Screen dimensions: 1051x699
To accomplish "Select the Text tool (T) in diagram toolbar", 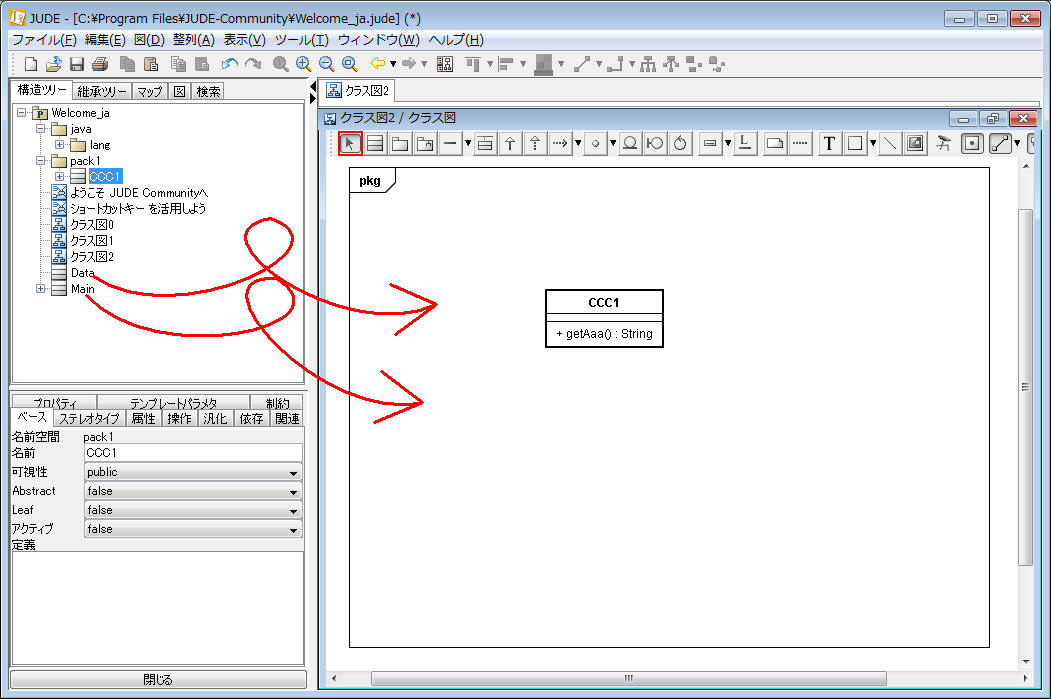I will coord(829,143).
